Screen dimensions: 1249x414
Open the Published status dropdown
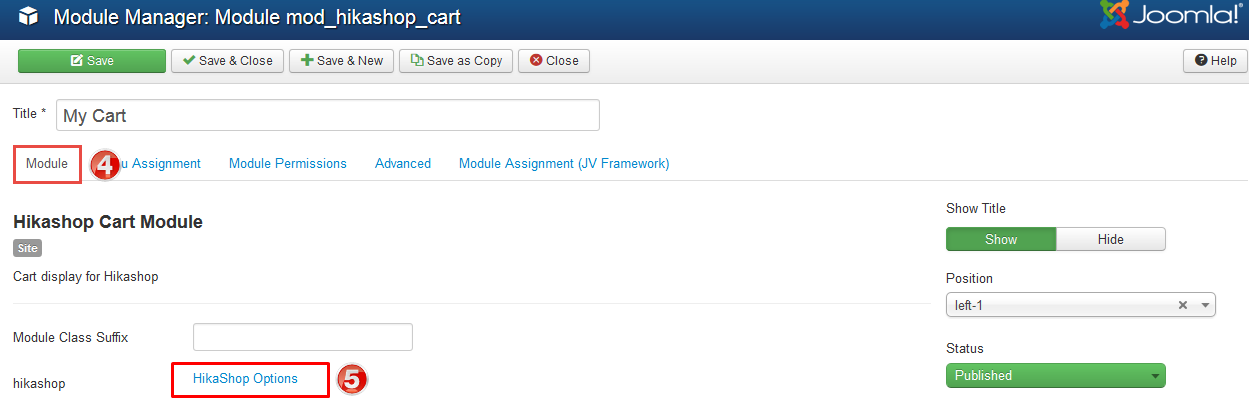pyautogui.click(x=1056, y=376)
